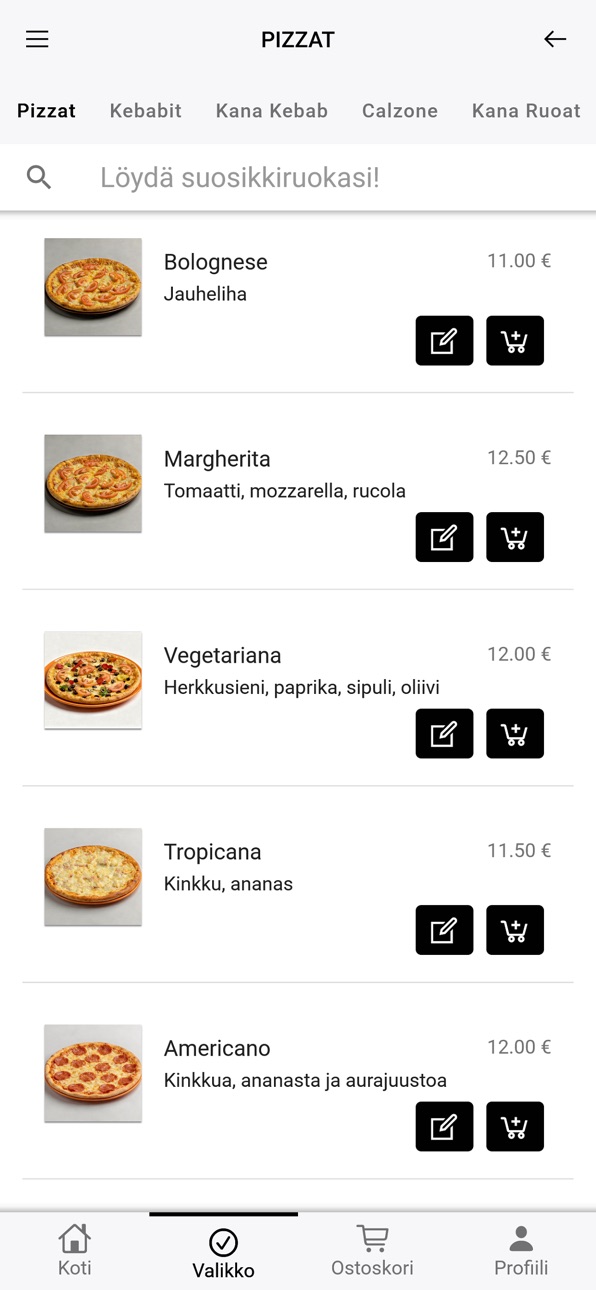Add Margherita pizza to cart
The height and width of the screenshot is (1290, 596).
pyautogui.click(x=515, y=537)
